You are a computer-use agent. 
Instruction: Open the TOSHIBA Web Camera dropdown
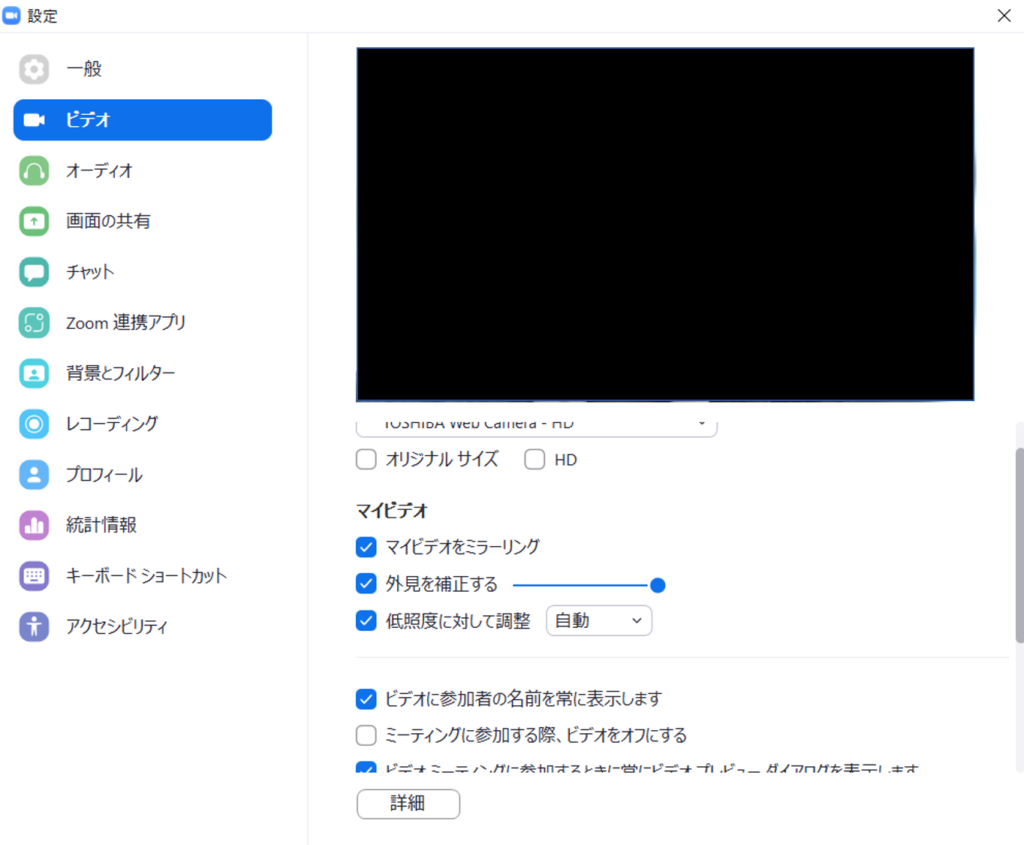click(x=536, y=423)
